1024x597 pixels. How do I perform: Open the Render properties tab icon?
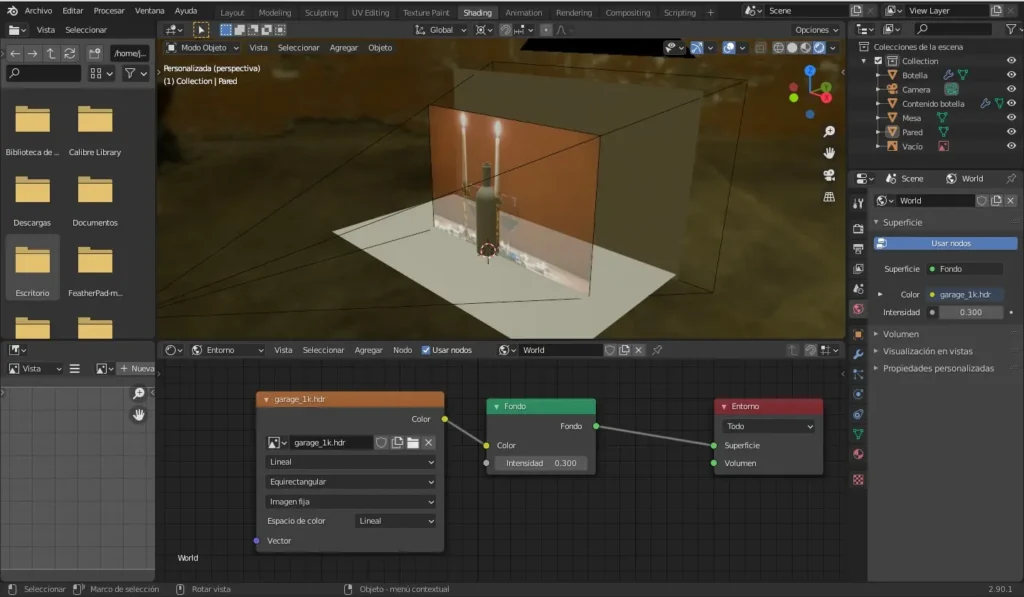pyautogui.click(x=858, y=229)
